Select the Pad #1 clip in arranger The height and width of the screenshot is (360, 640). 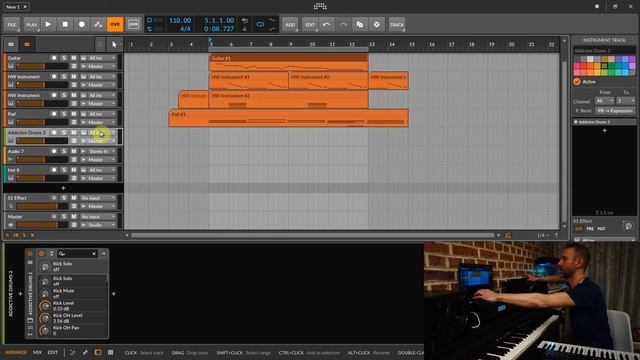288,118
